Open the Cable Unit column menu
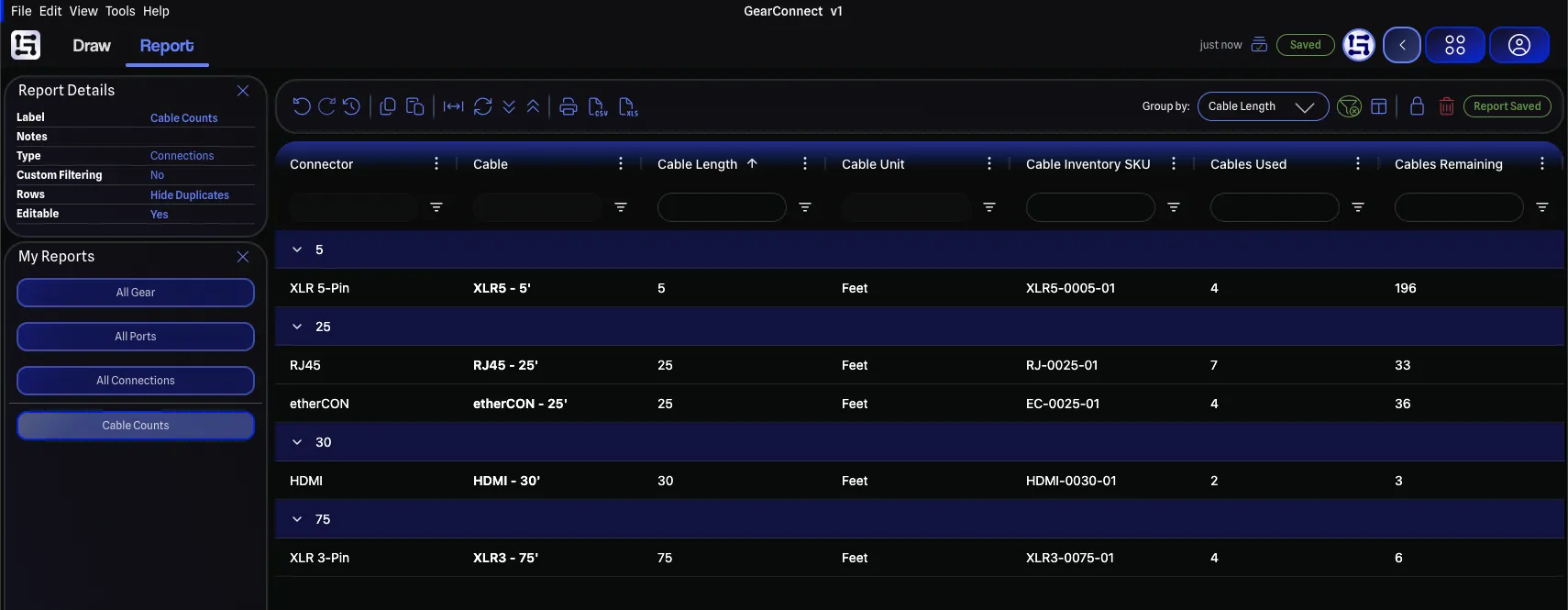Image resolution: width=1568 pixels, height=610 pixels. click(989, 163)
